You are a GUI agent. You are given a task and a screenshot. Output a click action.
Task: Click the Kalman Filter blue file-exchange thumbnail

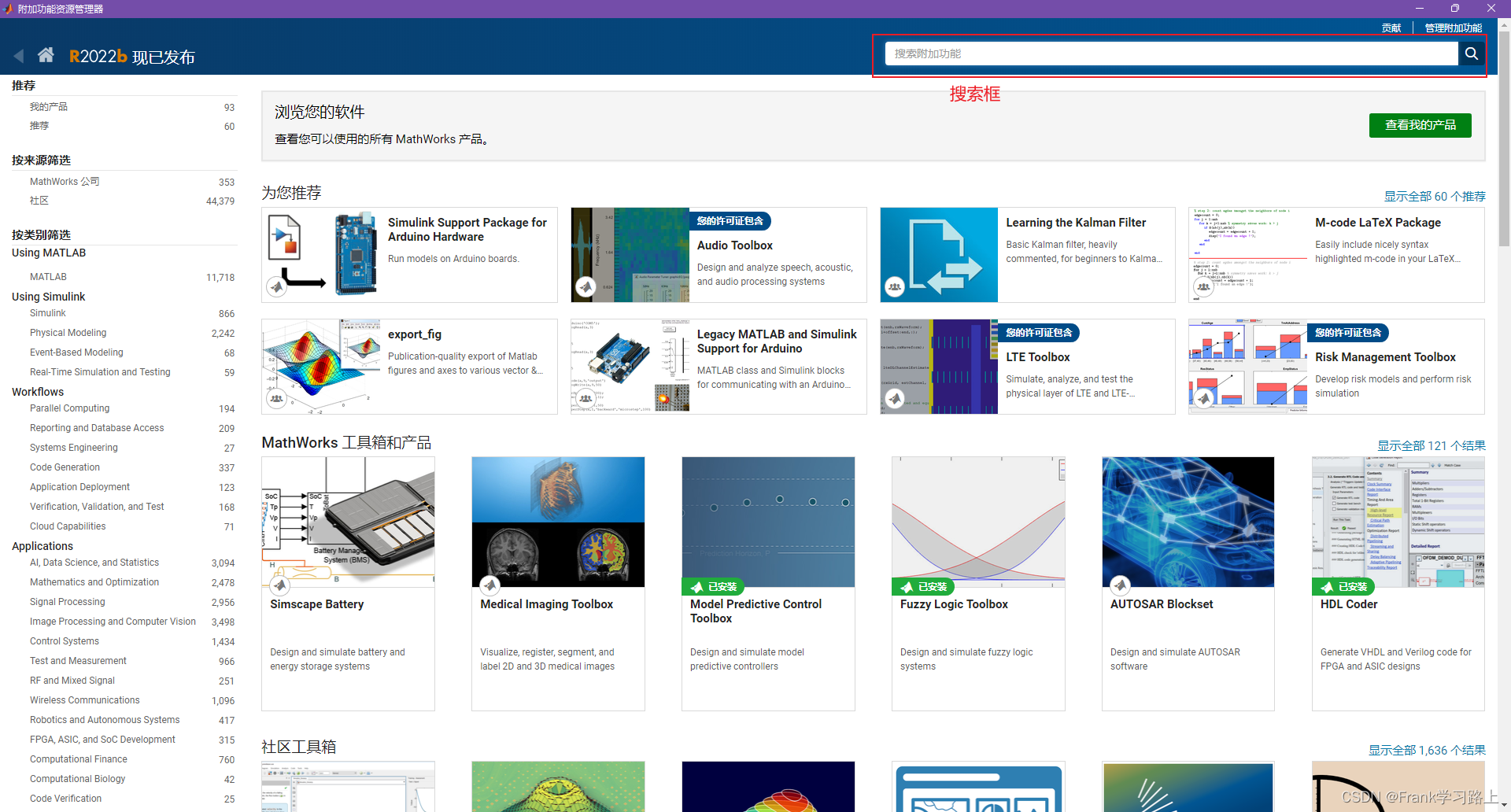939,255
